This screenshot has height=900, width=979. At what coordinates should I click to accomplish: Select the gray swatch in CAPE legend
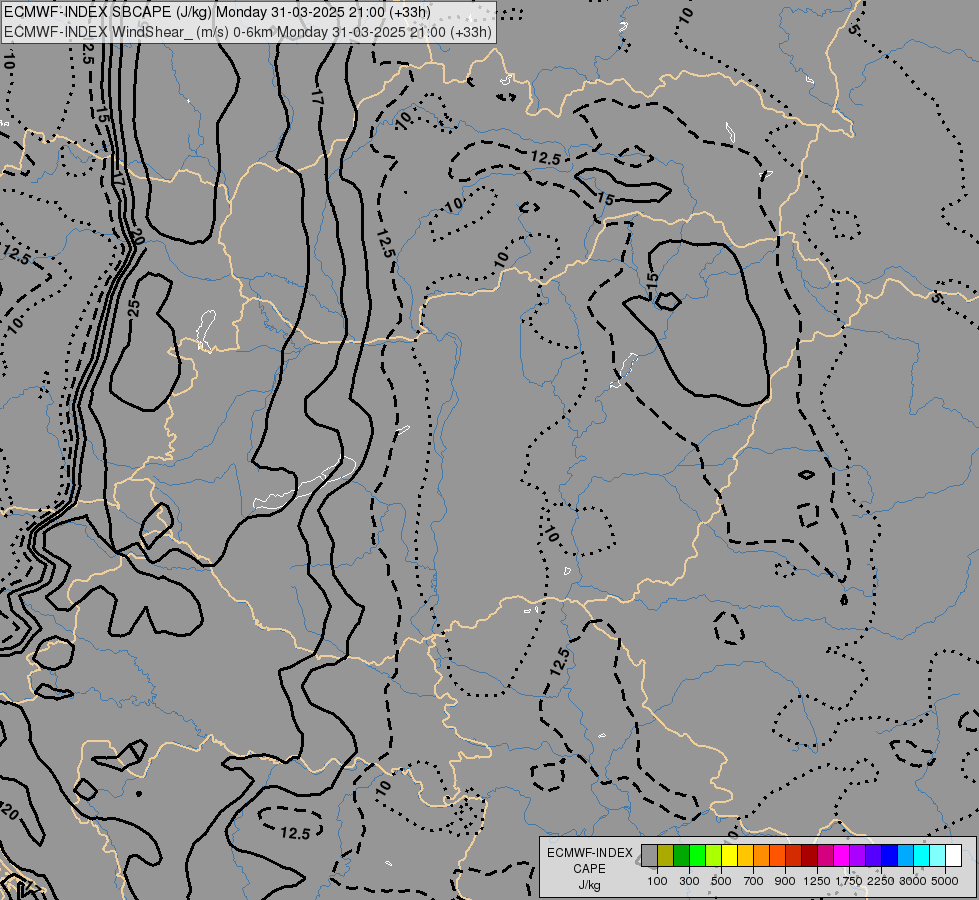click(649, 855)
